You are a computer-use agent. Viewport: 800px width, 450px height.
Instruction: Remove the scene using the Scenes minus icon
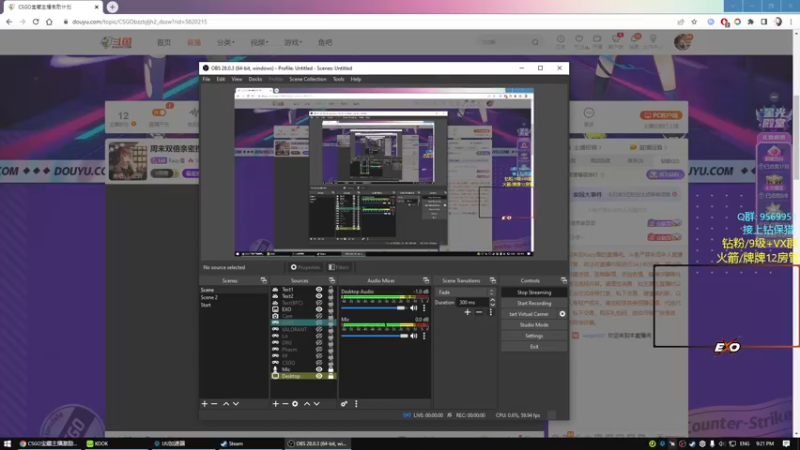[x=214, y=404]
